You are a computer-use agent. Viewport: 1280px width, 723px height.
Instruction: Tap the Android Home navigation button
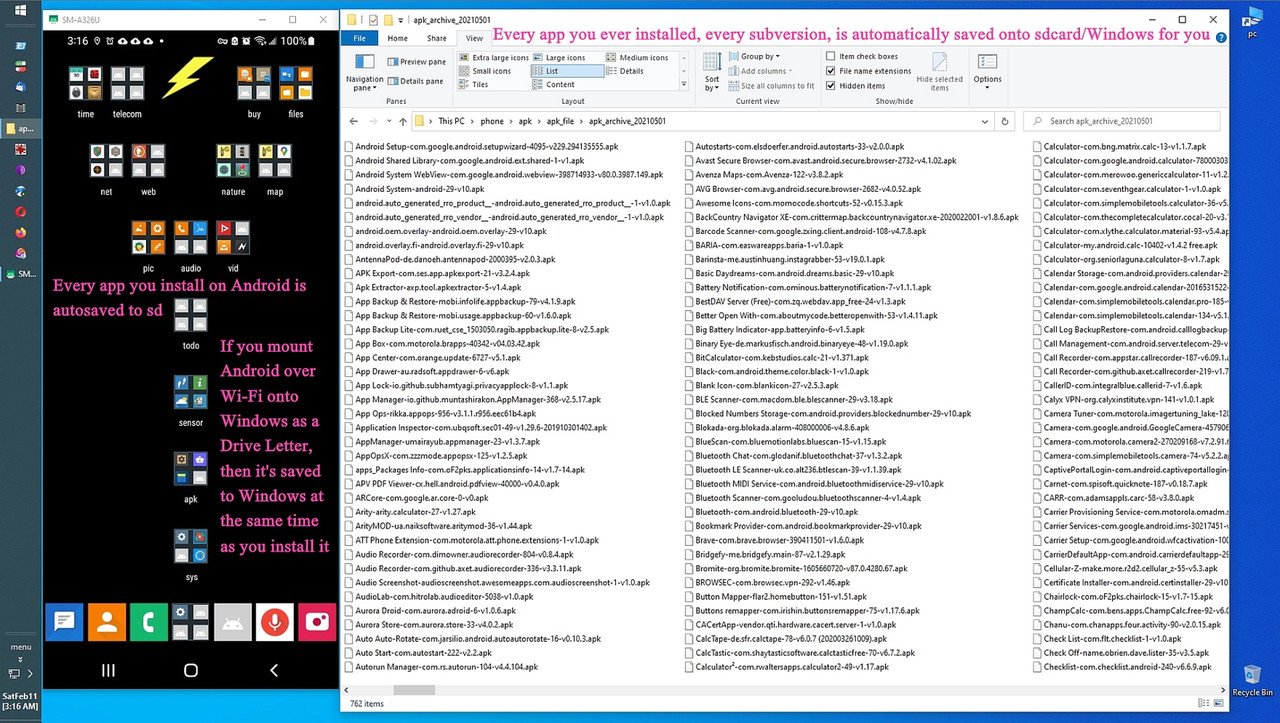click(x=191, y=670)
